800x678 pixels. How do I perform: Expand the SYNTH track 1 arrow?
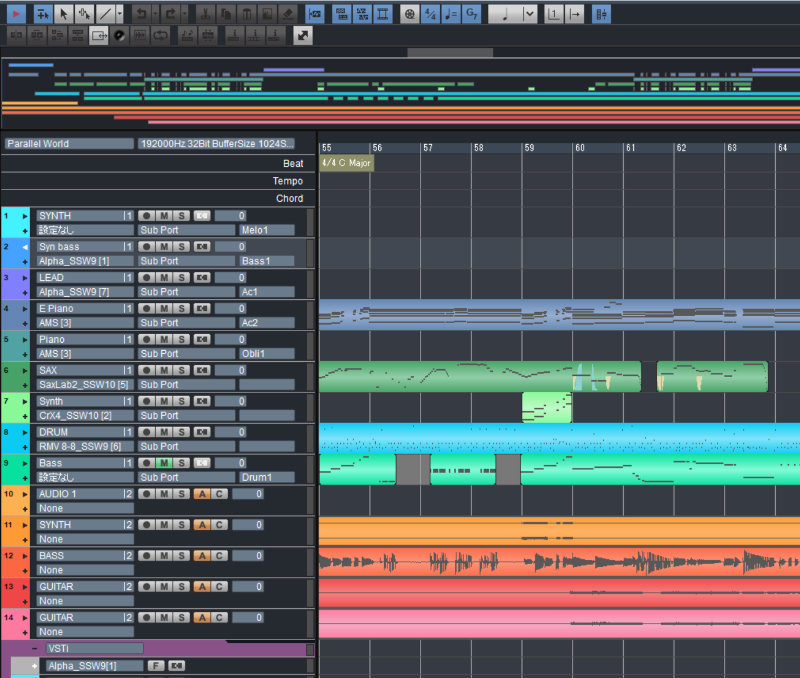tap(24, 216)
